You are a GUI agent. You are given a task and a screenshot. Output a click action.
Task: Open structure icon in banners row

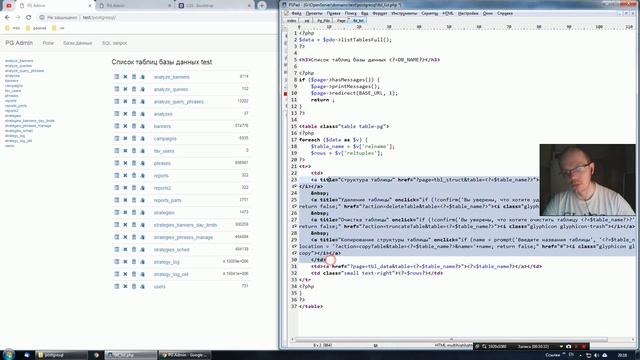point(117,126)
